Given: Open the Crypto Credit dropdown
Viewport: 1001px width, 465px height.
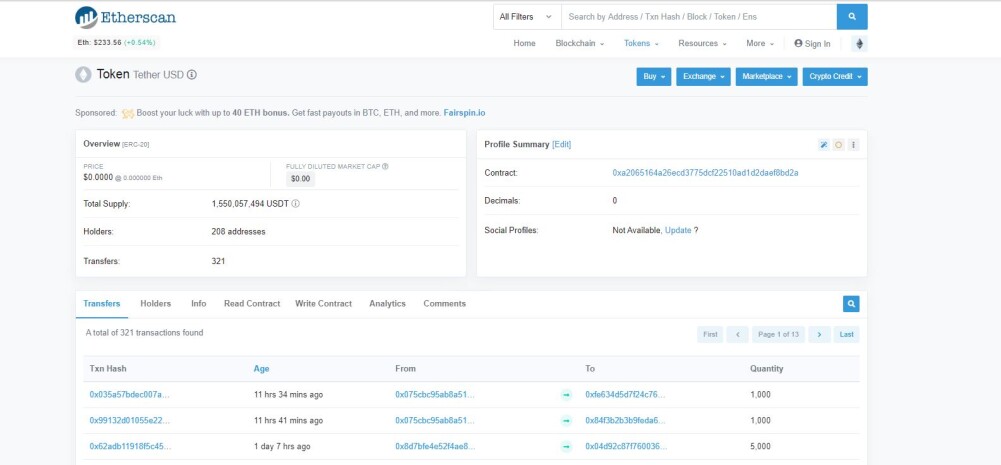Looking at the screenshot, I should (835, 77).
